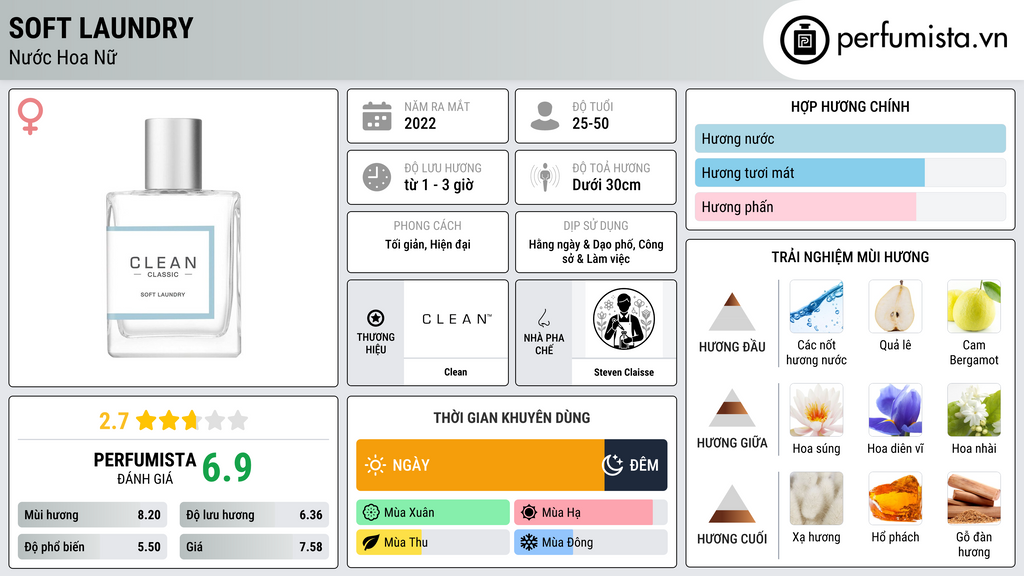This screenshot has height=576, width=1024.
Task: Click the sun icon in the Ngày bar
Action: [x=375, y=465]
